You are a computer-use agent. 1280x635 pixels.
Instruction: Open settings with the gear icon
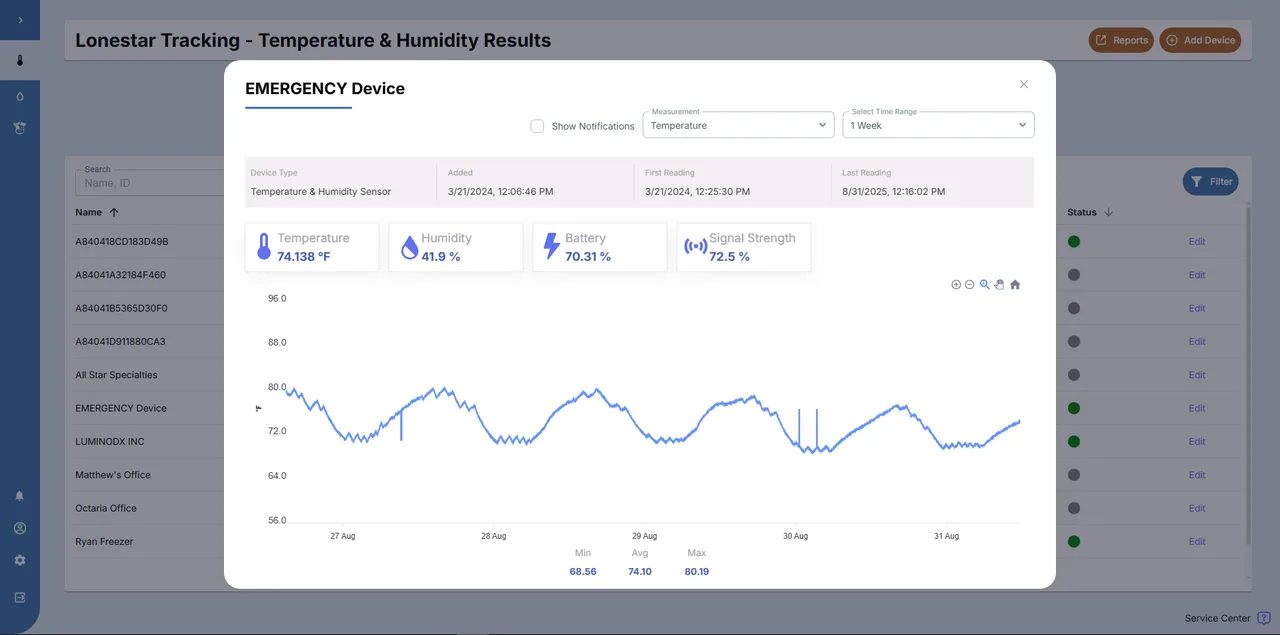click(x=20, y=560)
